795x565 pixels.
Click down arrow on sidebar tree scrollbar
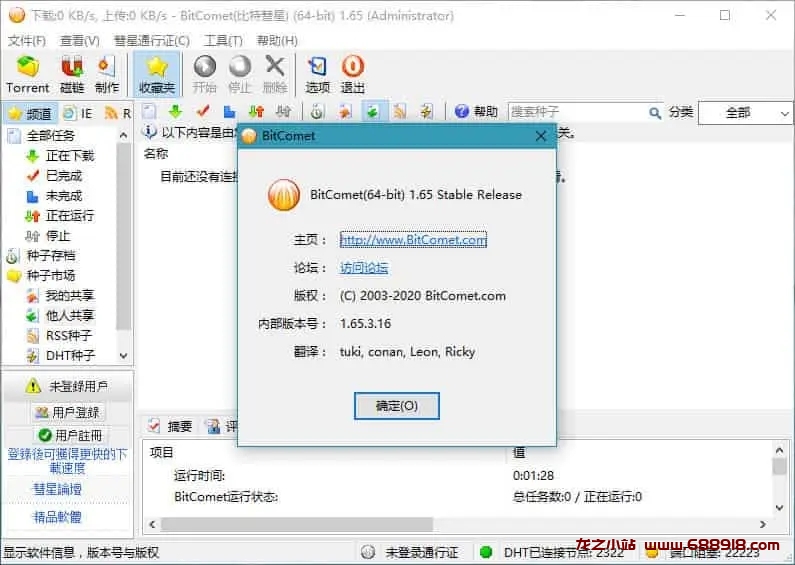click(x=124, y=355)
